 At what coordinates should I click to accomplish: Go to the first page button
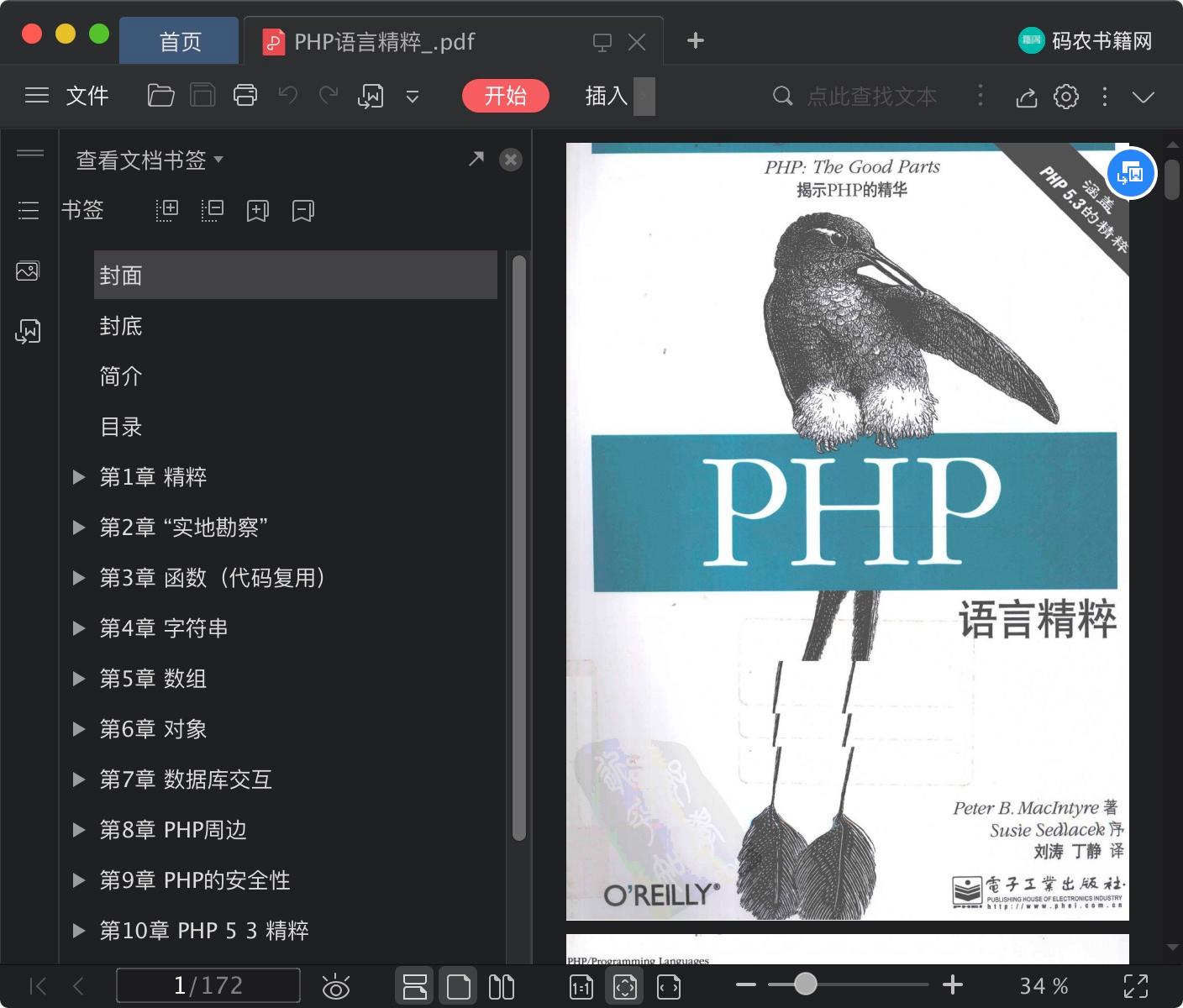pyautogui.click(x=38, y=986)
